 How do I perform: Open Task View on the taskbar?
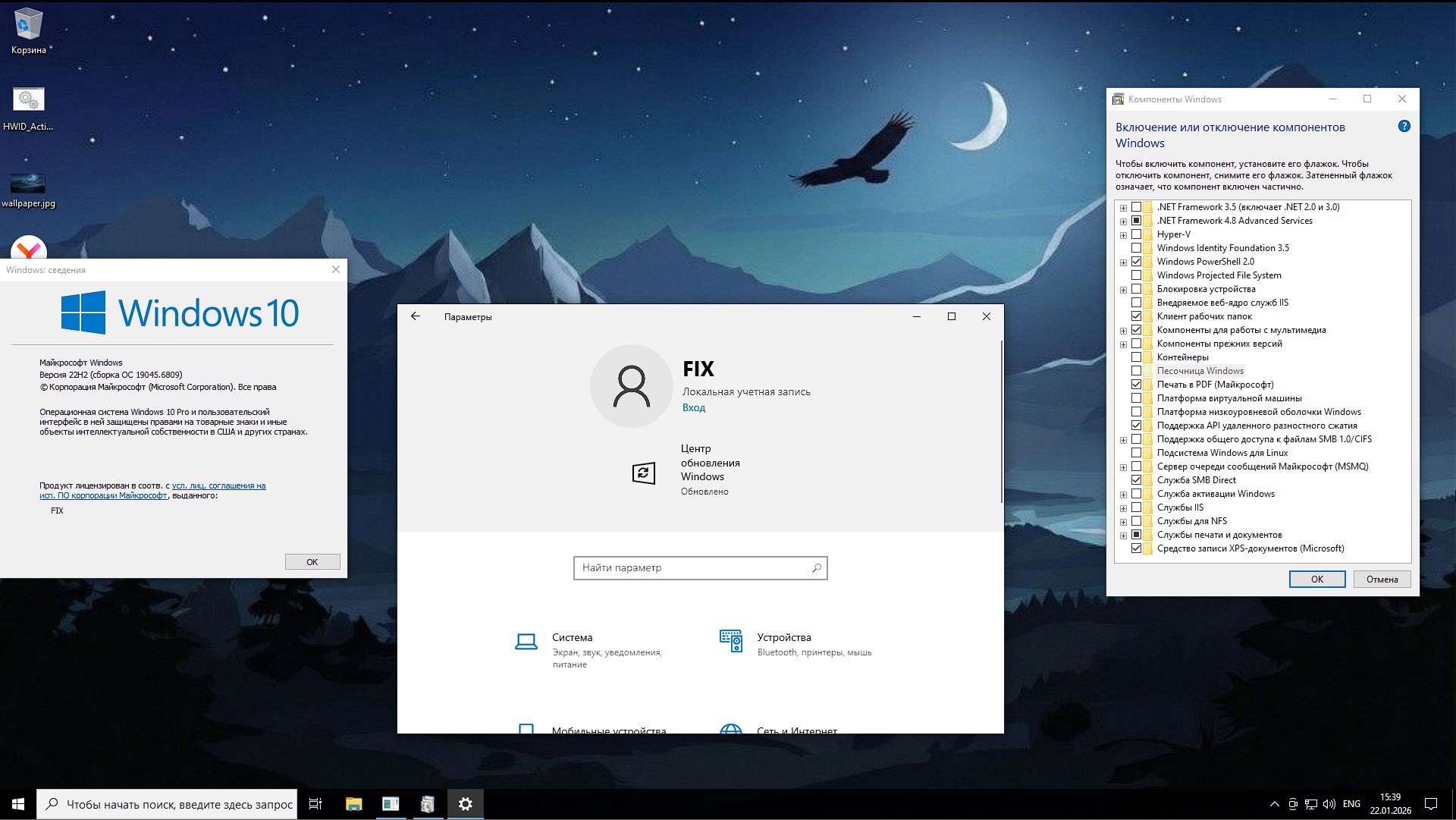[x=315, y=804]
